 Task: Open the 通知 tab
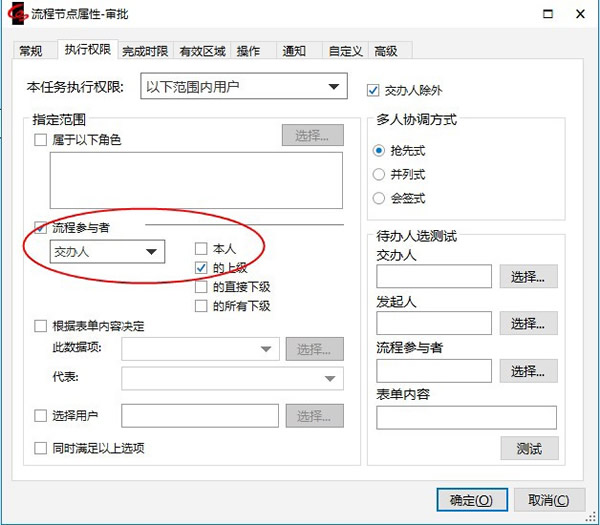(x=294, y=51)
